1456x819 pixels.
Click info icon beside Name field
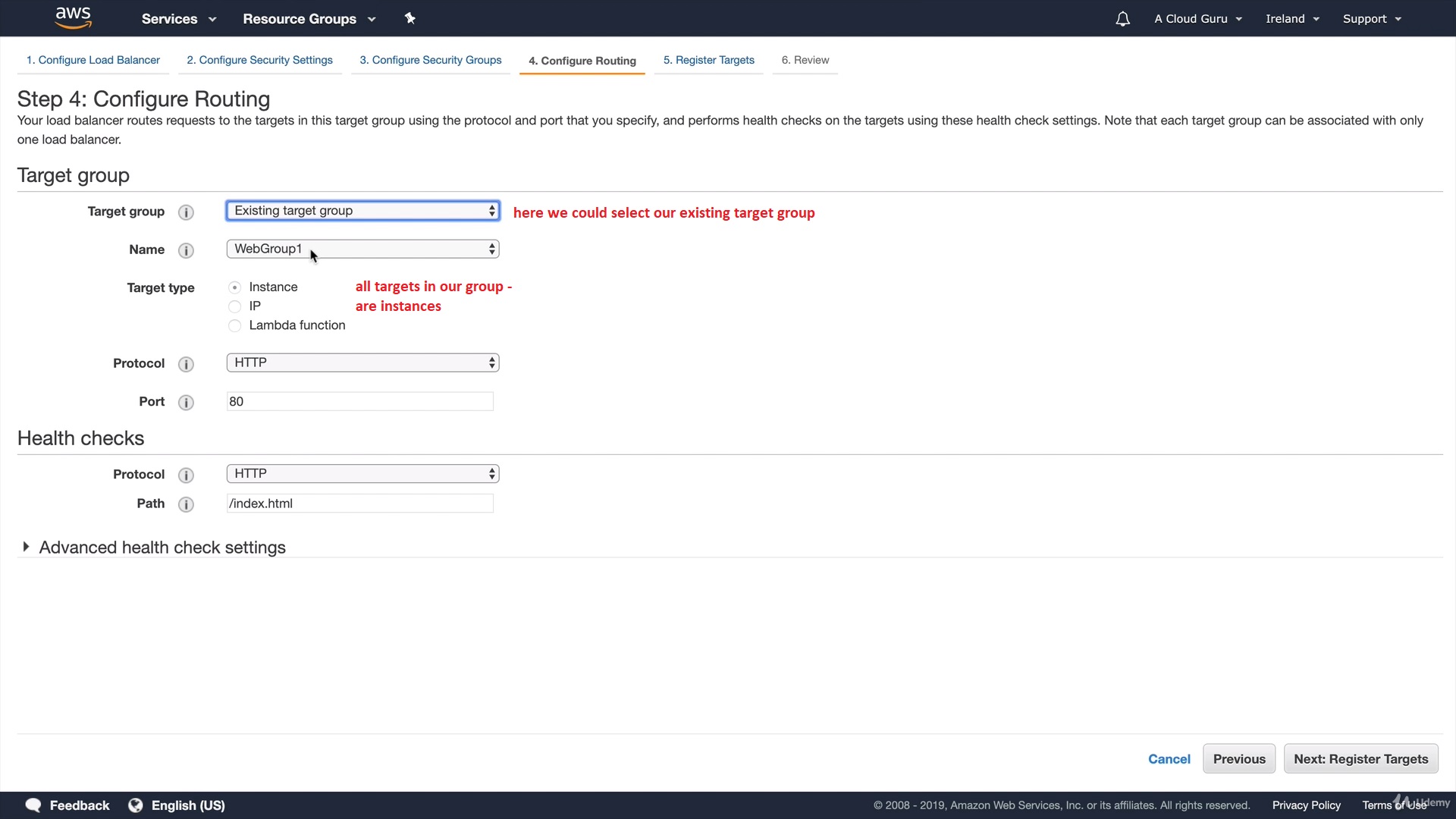[186, 250]
